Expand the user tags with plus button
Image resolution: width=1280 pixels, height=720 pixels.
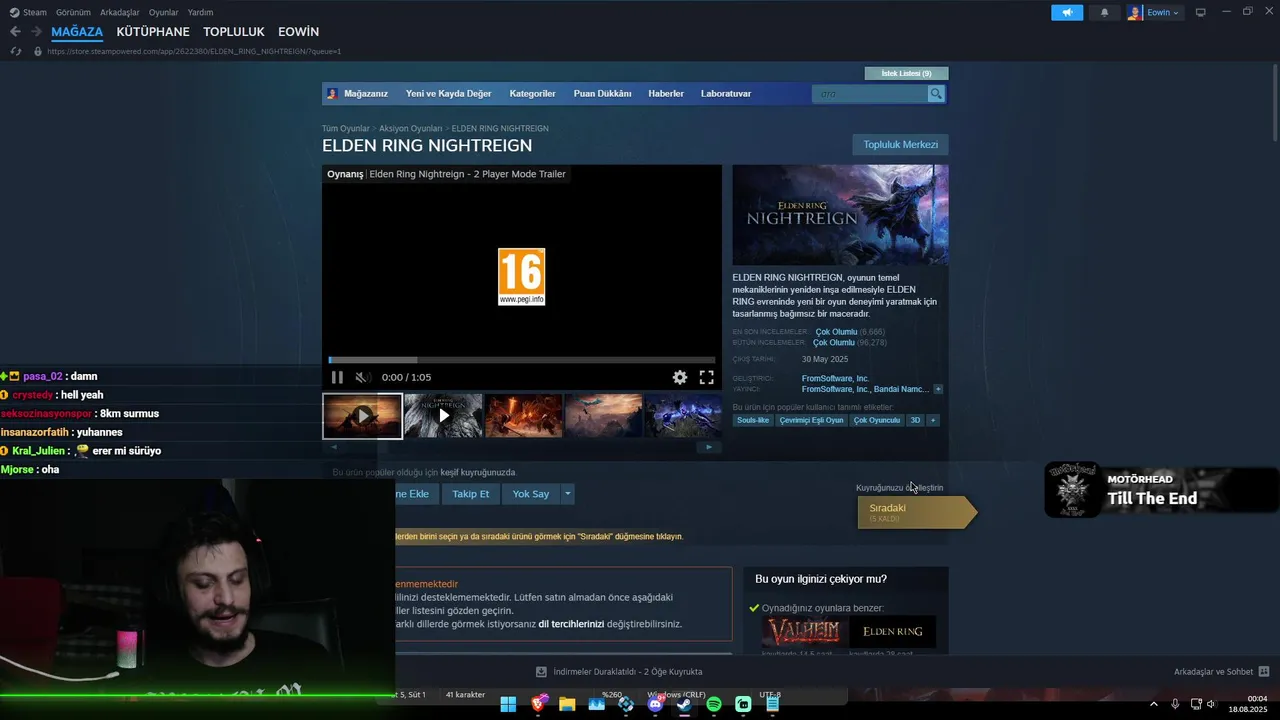933,420
